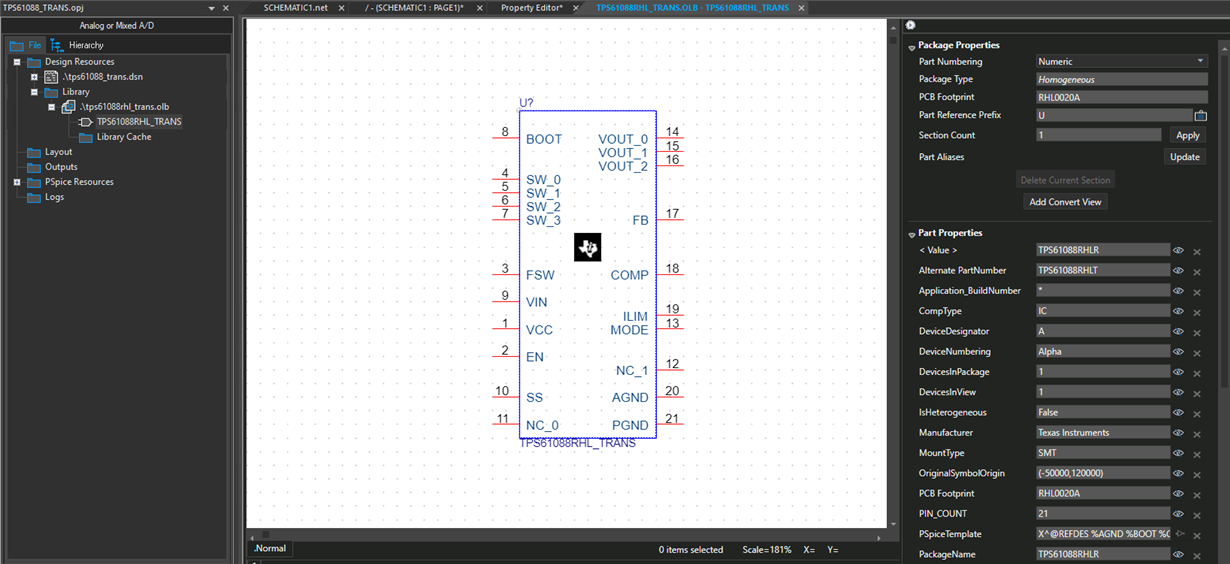
Task: Delete the < Value > property with X
Action: [x=1197, y=251]
